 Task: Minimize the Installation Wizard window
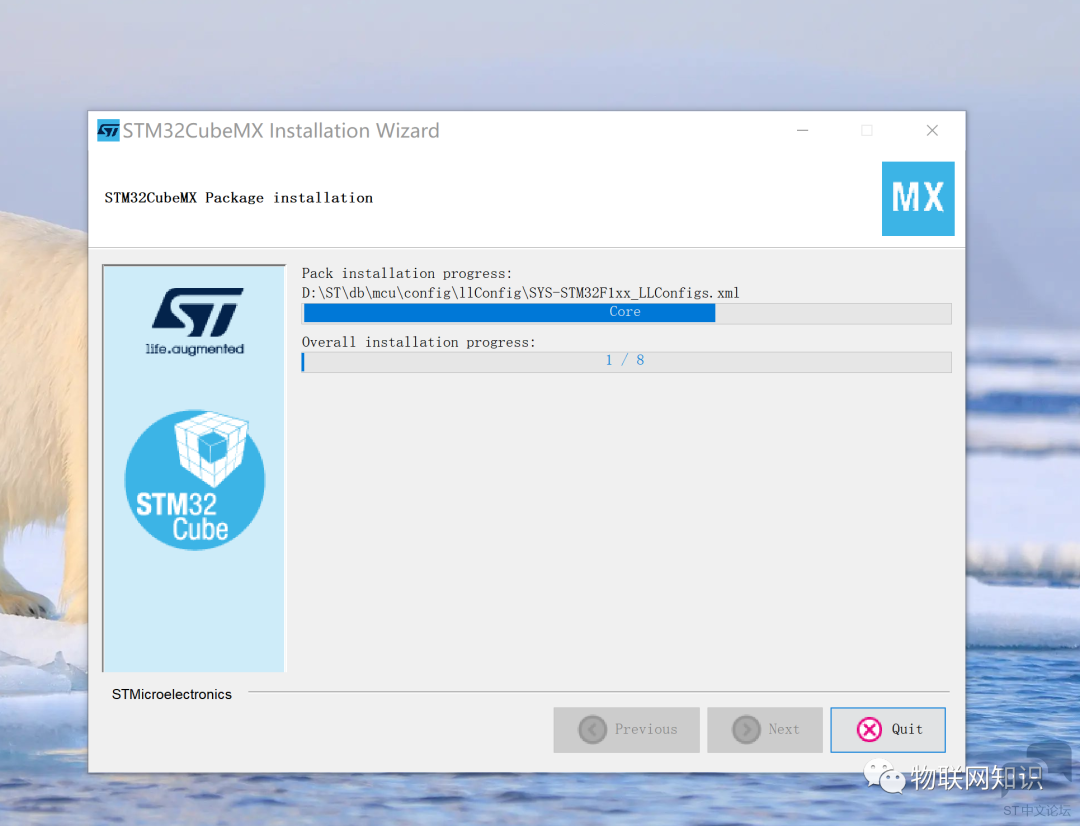pyautogui.click(x=802, y=130)
